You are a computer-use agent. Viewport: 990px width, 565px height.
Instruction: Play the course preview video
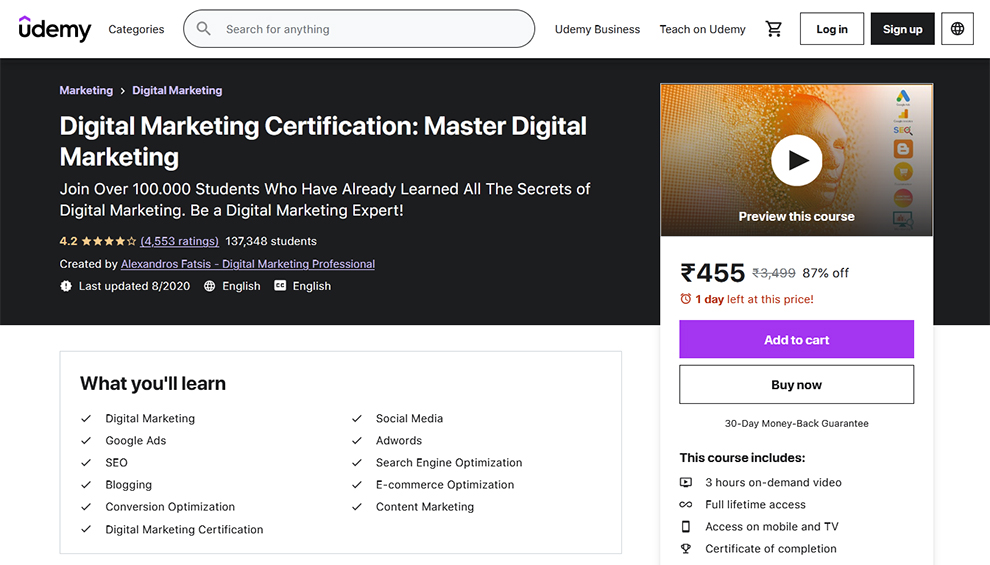tap(796, 160)
